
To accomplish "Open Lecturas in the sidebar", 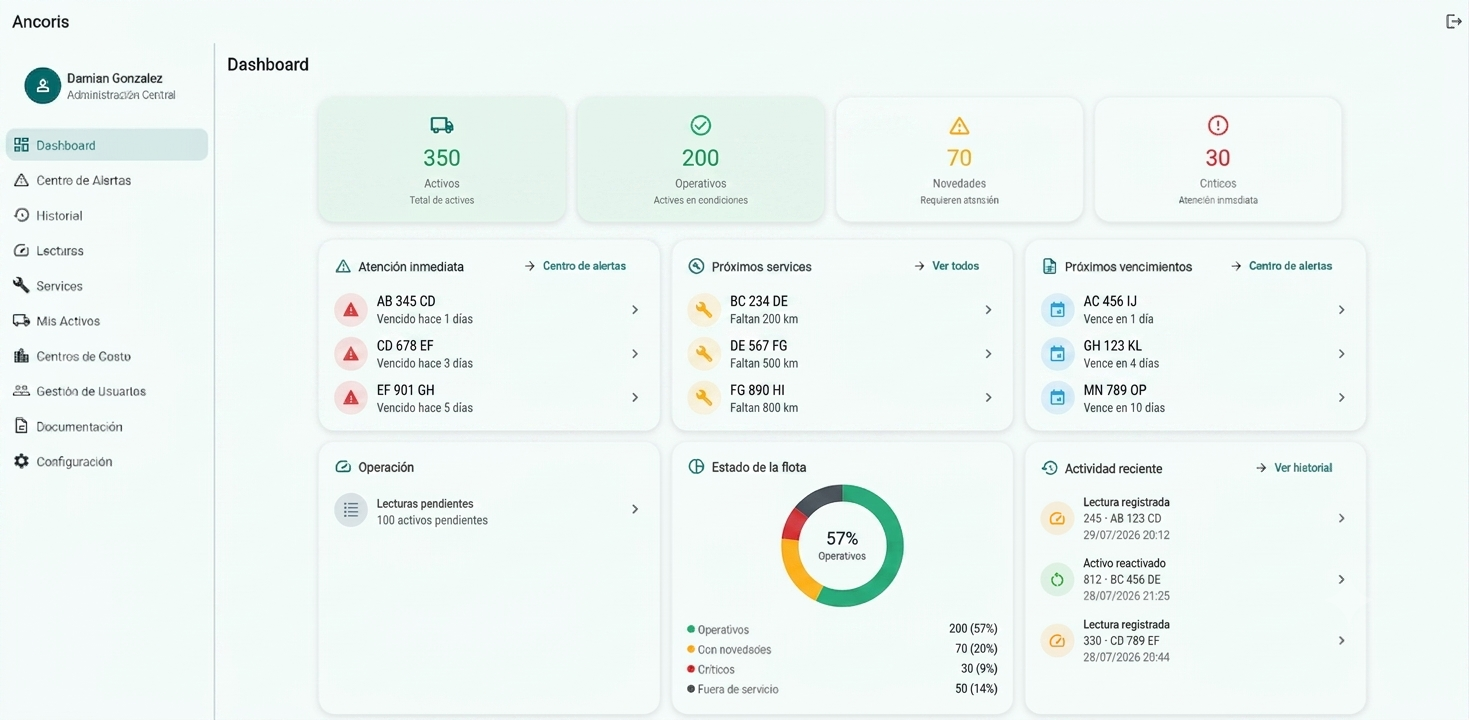I will tap(107, 250).
